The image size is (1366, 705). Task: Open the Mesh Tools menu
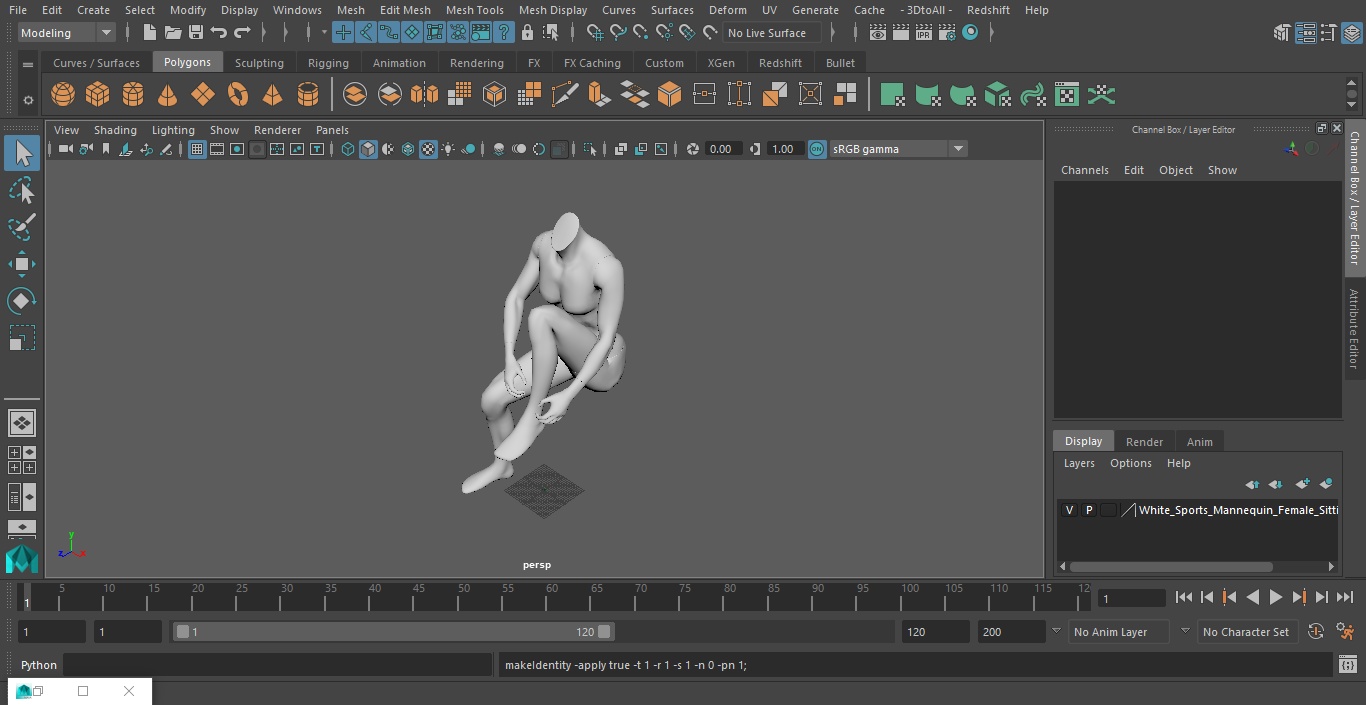[x=474, y=10]
